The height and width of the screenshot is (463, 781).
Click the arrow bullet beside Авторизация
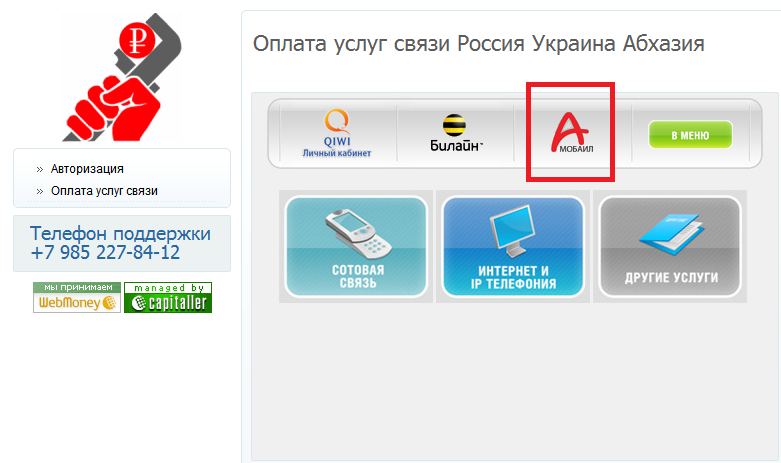[40, 170]
